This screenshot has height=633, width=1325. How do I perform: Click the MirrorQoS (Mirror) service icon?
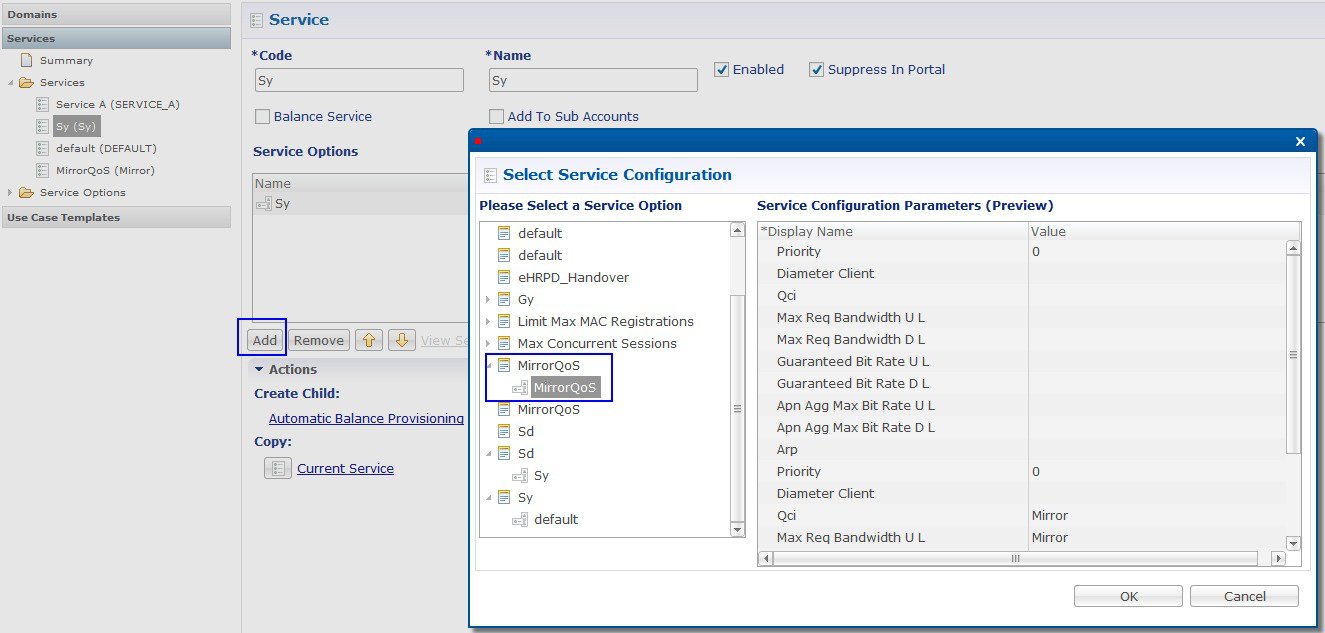(x=42, y=170)
